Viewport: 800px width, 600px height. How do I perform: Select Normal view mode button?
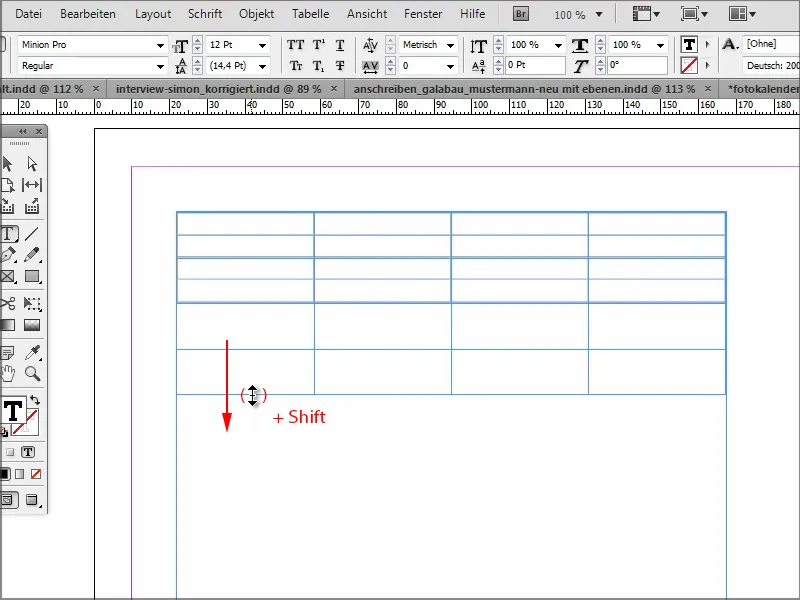pyautogui.click(x=8, y=500)
